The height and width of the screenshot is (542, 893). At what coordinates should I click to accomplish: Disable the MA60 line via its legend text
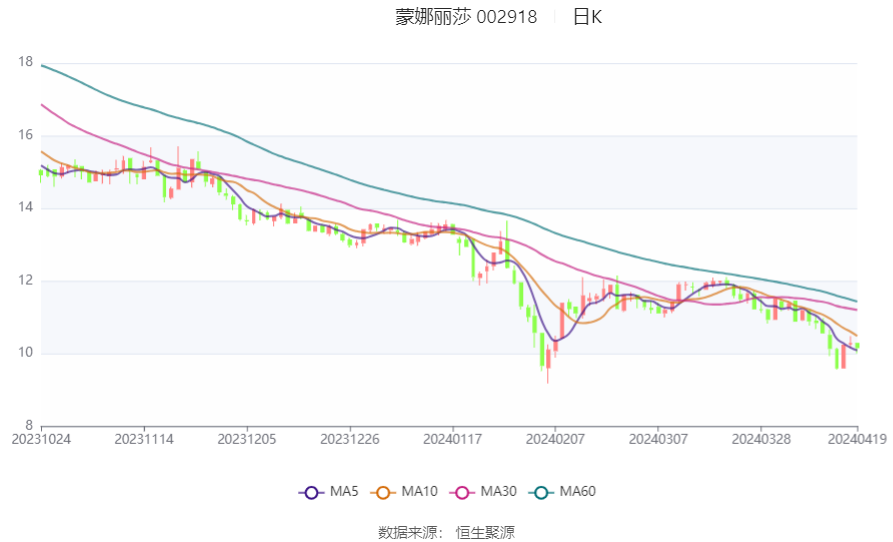[x=578, y=492]
